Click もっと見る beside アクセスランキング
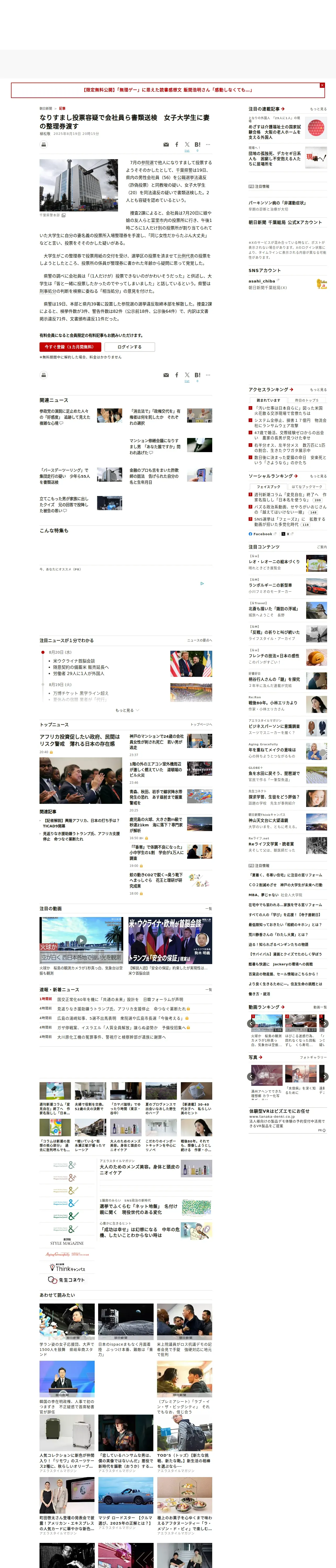The width and height of the screenshot is (336, 1568). (318, 390)
